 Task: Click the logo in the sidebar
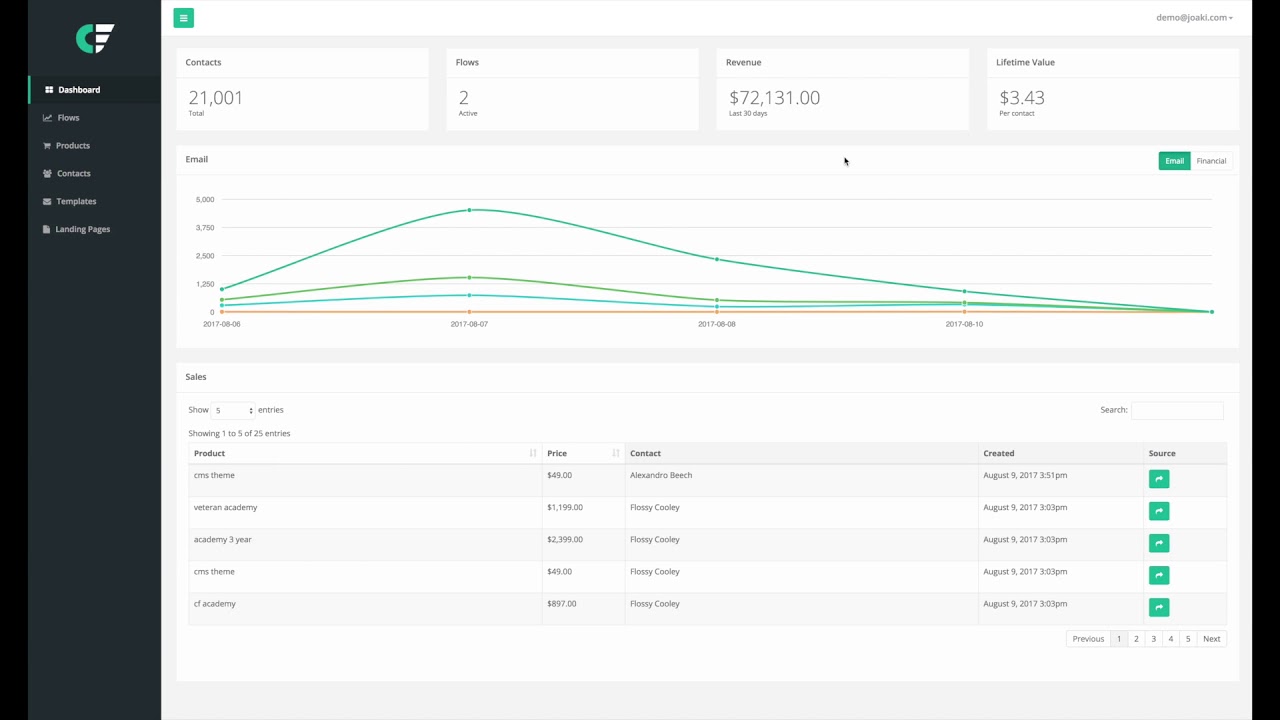pos(95,38)
